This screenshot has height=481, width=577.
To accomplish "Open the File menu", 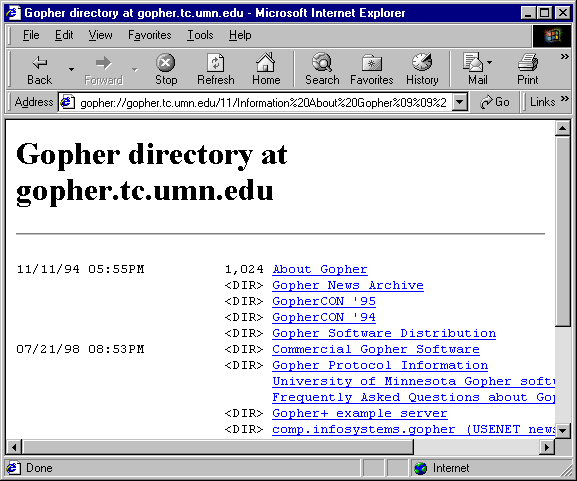I will tap(31, 35).
